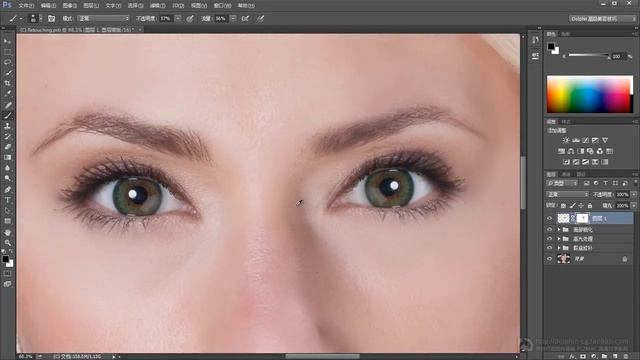Select the Crop tool
Screen dimensions: 640x360
[x=7, y=83]
